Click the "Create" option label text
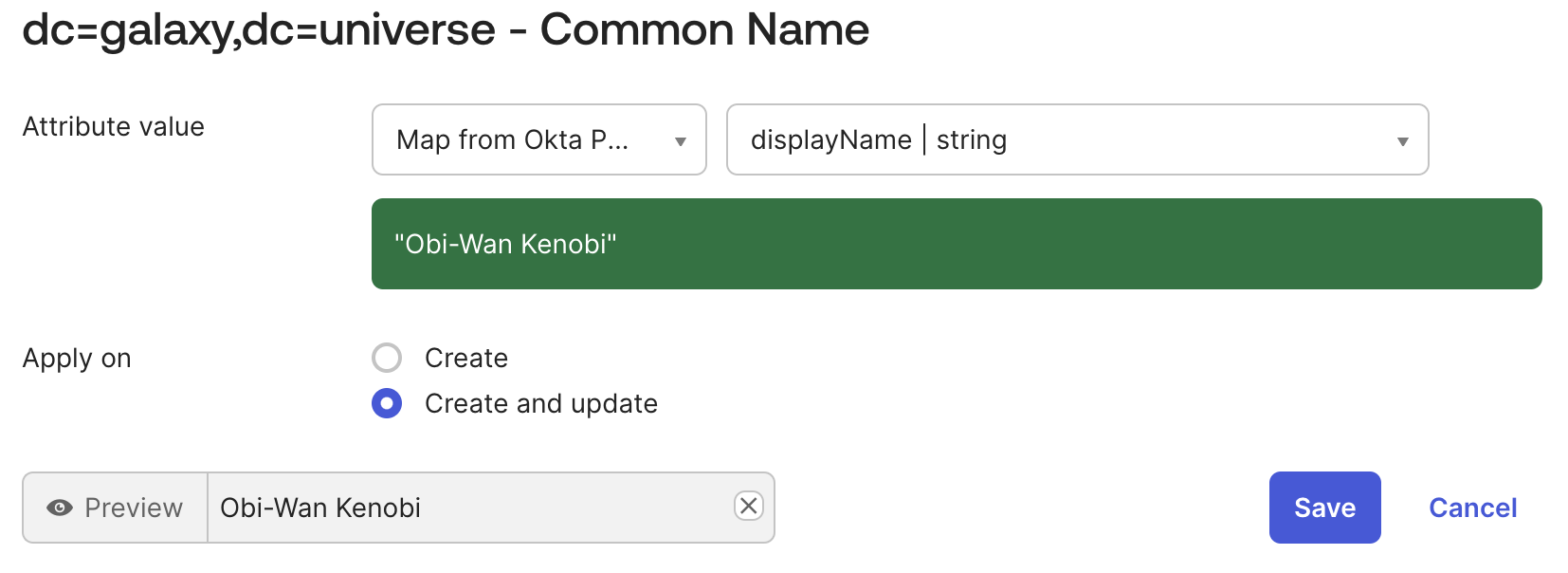1568x573 pixels. [x=466, y=358]
